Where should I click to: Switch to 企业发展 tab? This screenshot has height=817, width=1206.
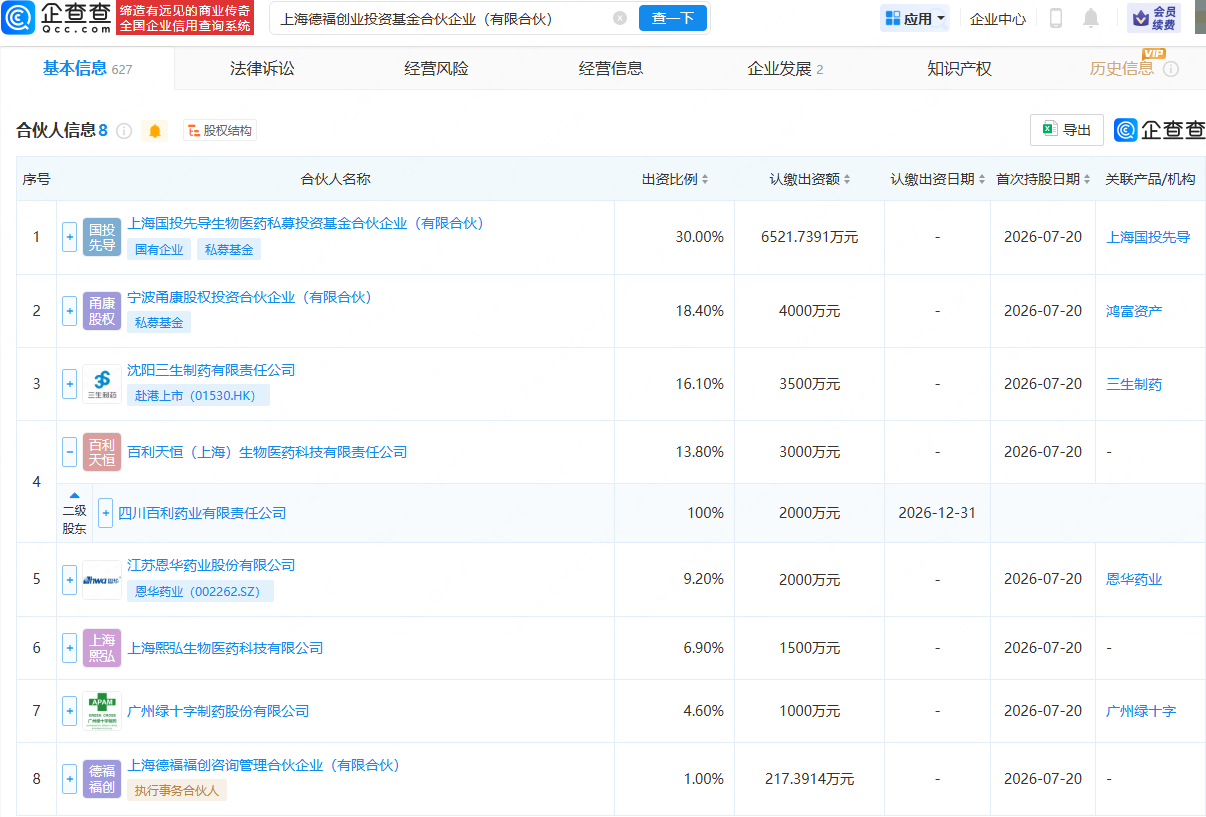[785, 69]
